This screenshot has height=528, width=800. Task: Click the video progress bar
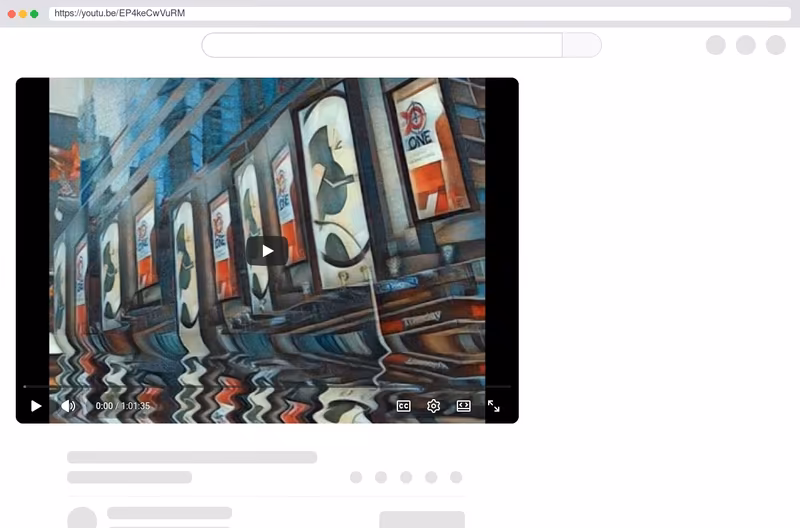coord(267,387)
